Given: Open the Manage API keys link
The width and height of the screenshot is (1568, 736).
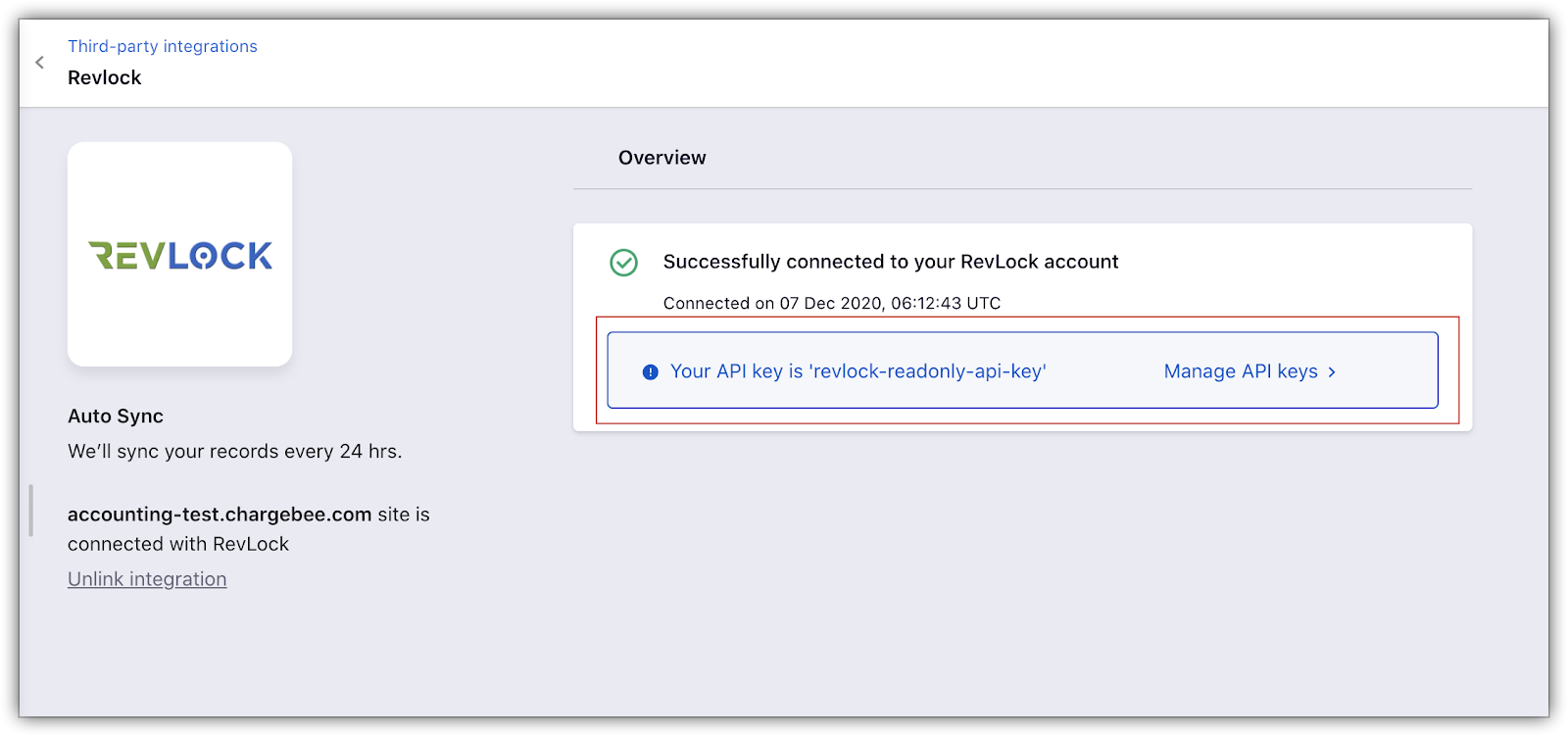Looking at the screenshot, I should [1240, 371].
